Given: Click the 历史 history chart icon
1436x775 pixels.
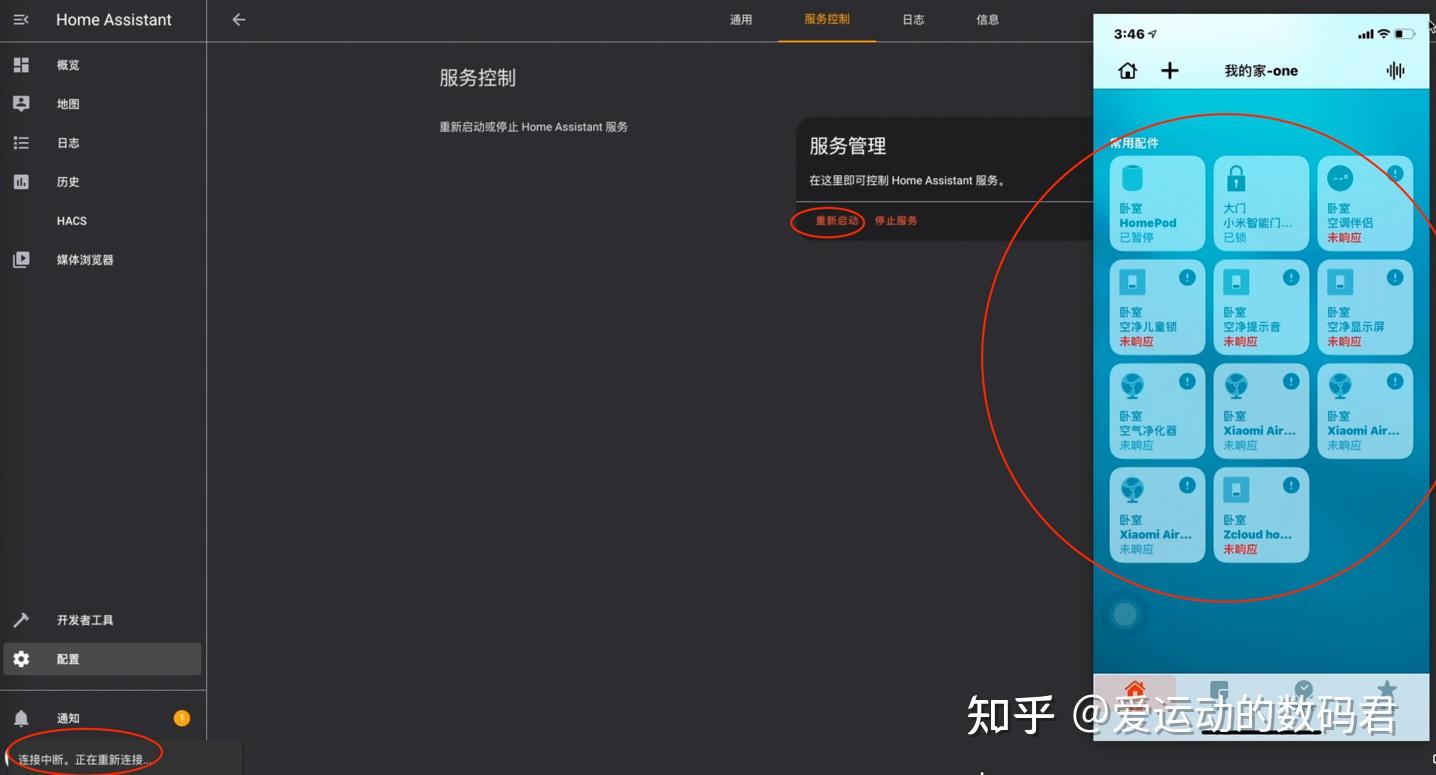Looking at the screenshot, I should [21, 181].
